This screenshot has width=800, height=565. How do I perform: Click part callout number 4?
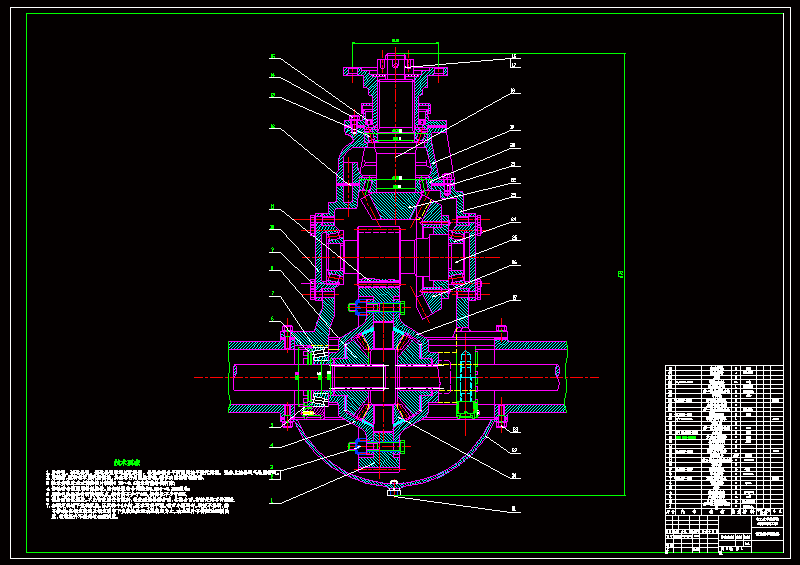[272, 445]
